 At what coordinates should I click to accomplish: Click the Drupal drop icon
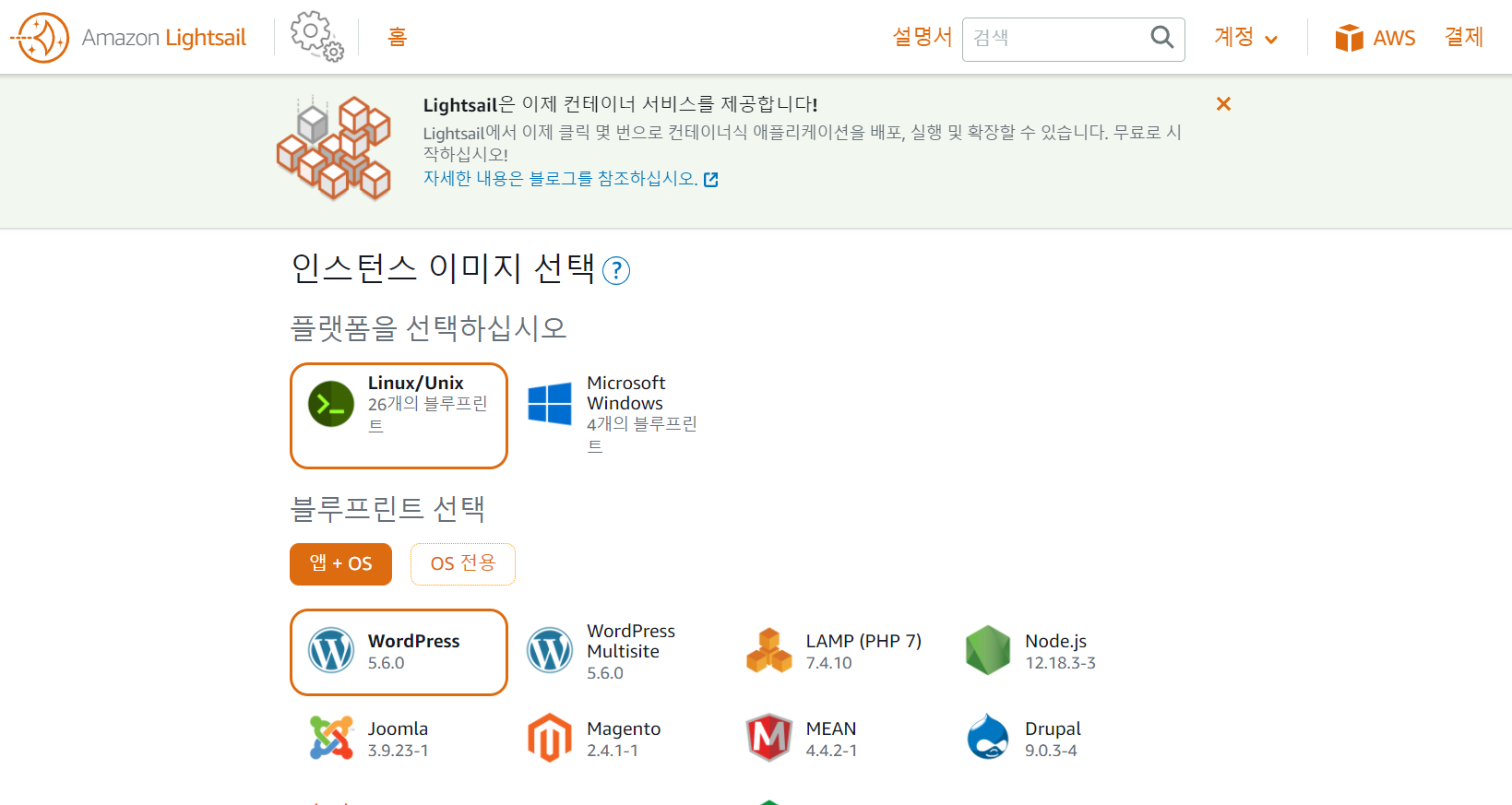coord(988,737)
